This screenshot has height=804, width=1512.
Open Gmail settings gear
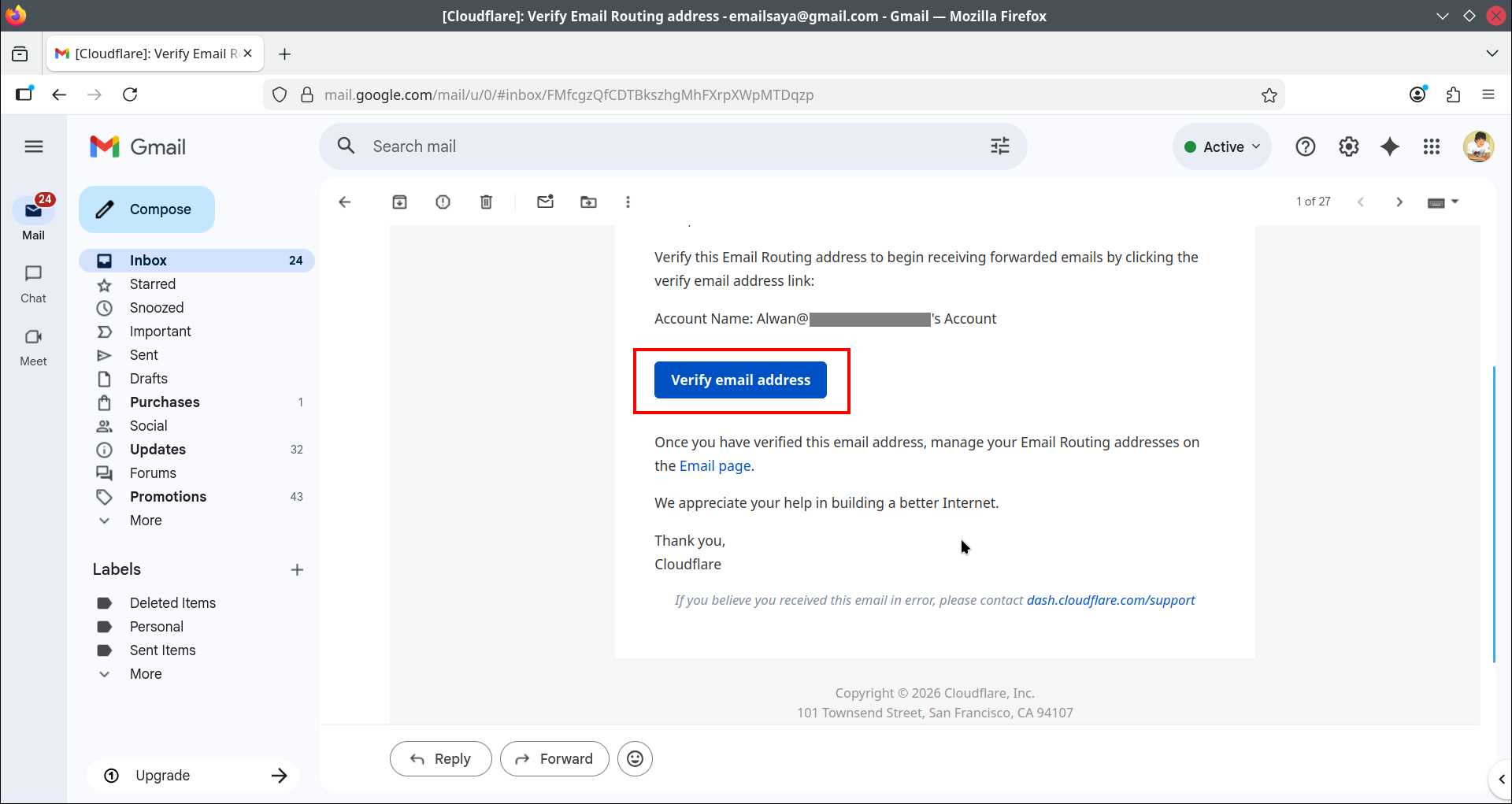coord(1348,147)
